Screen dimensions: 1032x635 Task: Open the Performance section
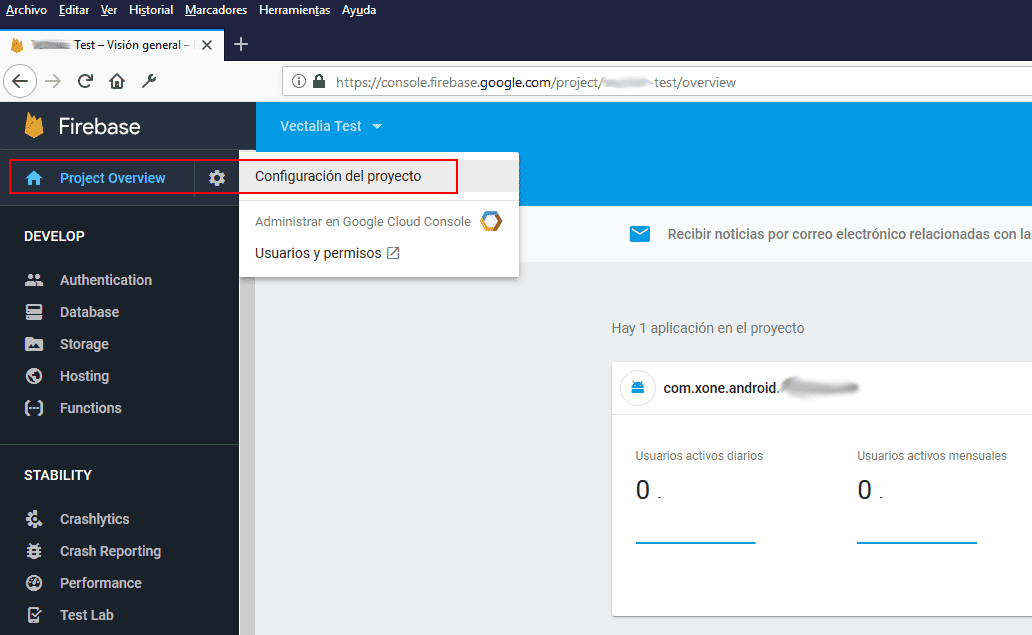coord(101,583)
